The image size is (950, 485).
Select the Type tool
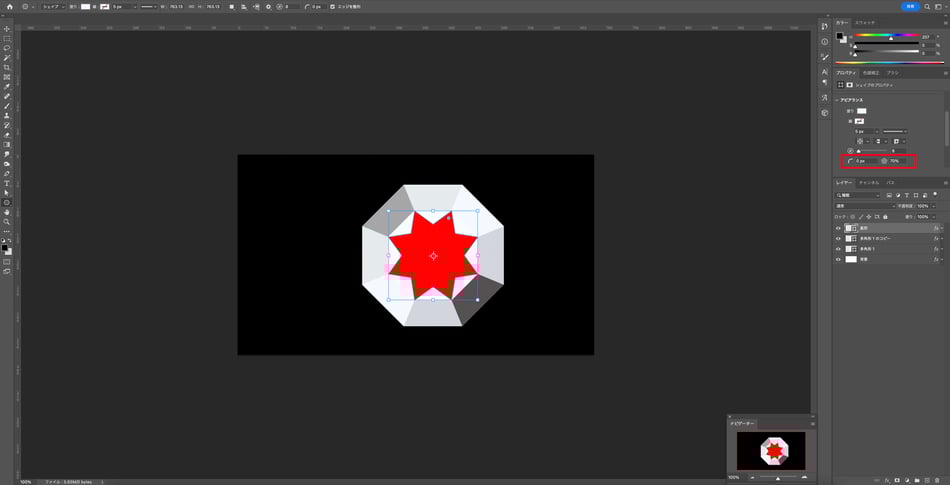[7, 183]
